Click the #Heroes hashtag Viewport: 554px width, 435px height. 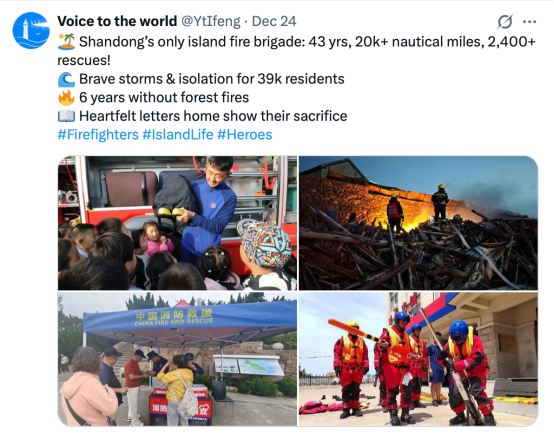[244, 135]
